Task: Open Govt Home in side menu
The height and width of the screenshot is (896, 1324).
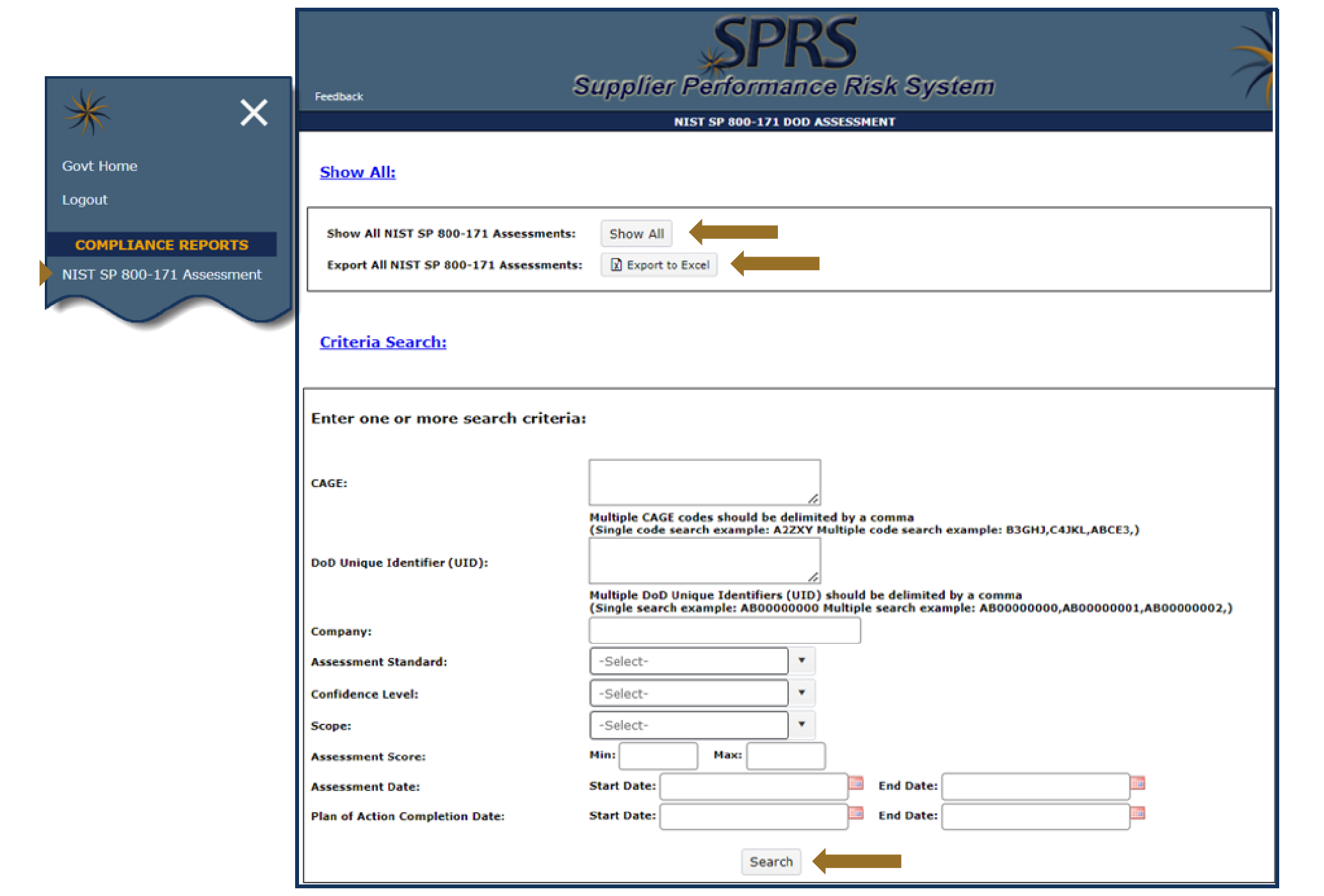Action: (99, 166)
